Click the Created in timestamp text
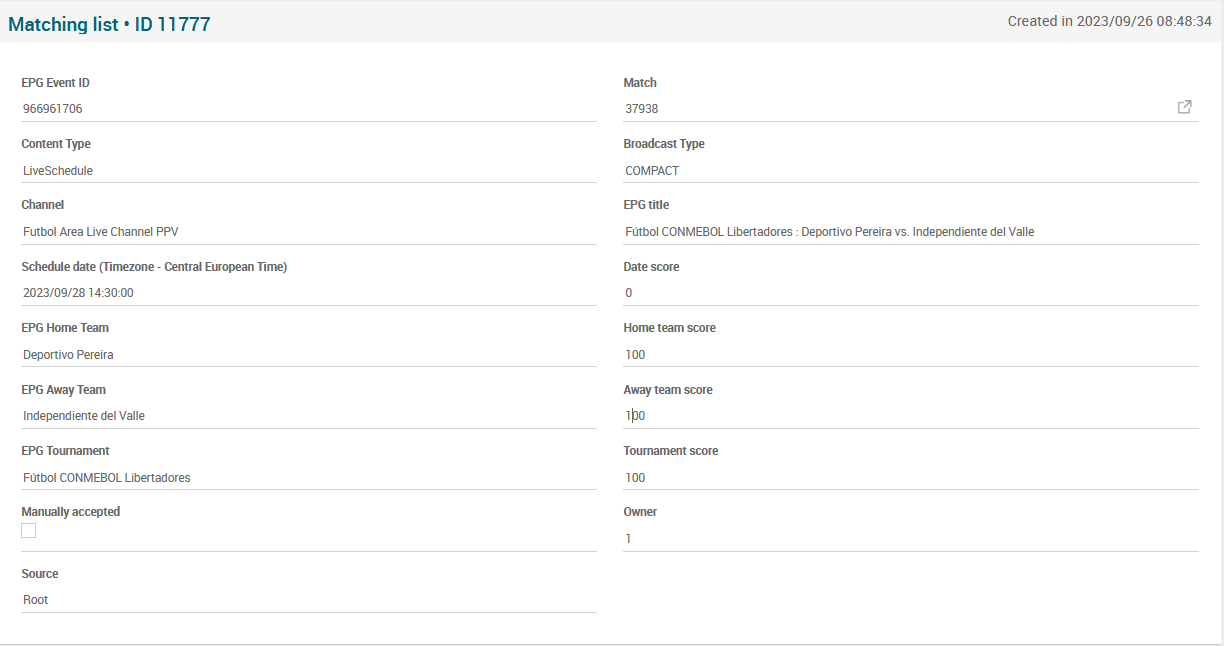Screen dimensions: 1224x646 tap(1109, 21)
